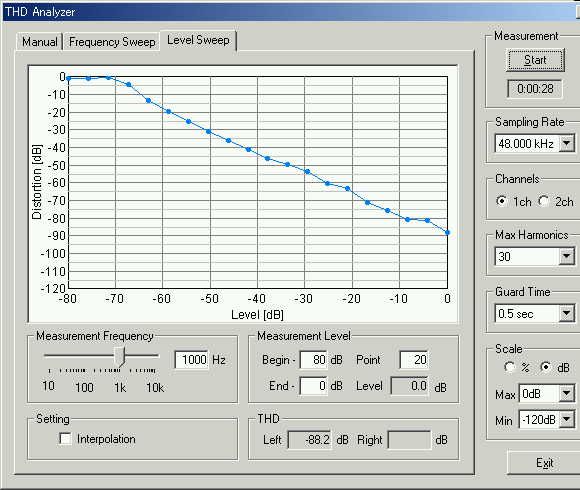Screen dimensions: 580x490
Task: Click the Begin level input field
Action: pyautogui.click(x=313, y=359)
